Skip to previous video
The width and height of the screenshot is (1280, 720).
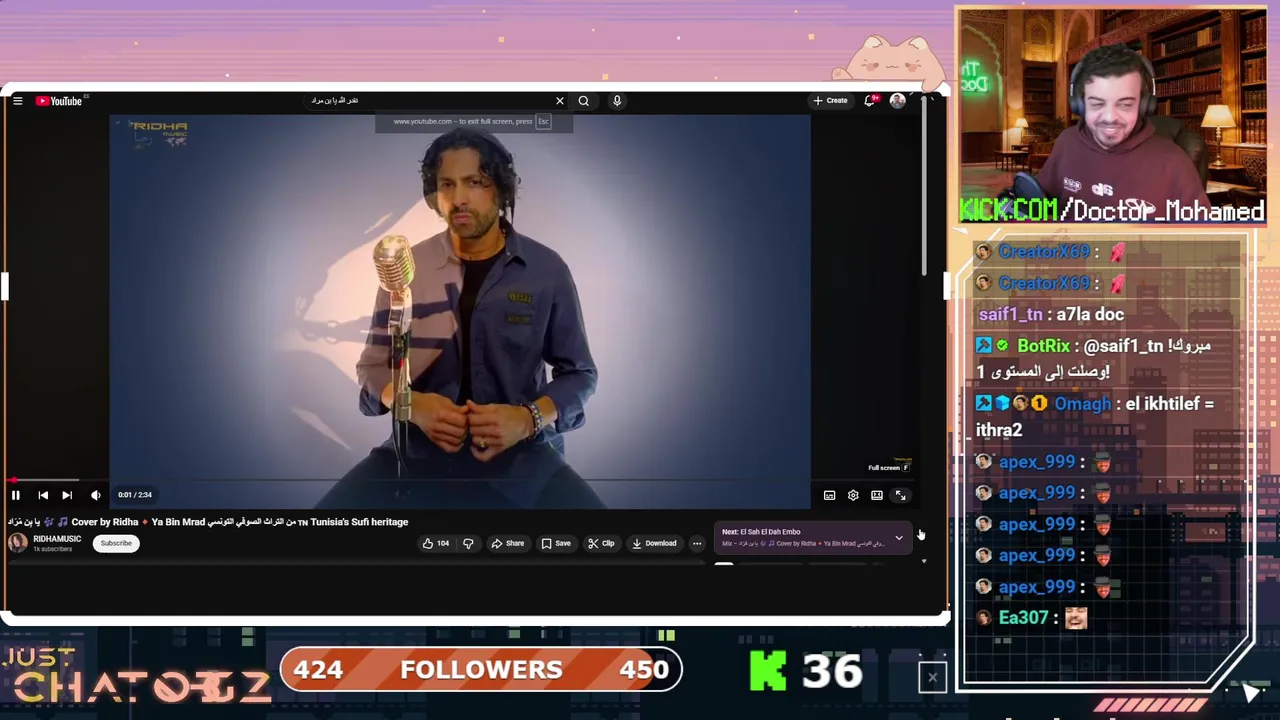43,495
